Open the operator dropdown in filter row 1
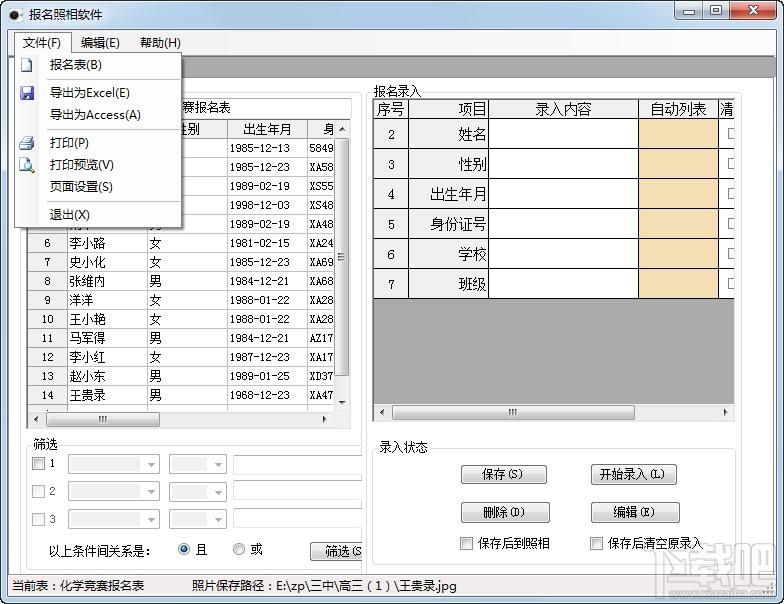 coord(198,464)
